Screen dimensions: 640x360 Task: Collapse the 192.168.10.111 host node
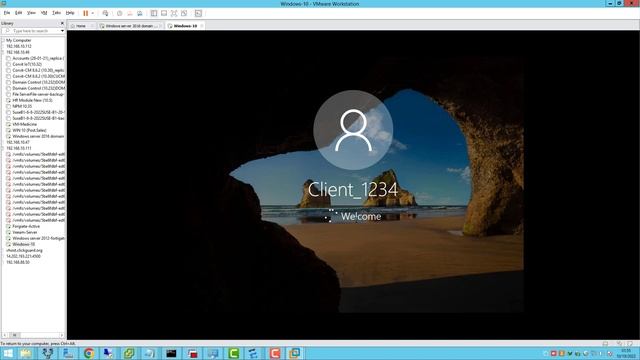(3, 148)
